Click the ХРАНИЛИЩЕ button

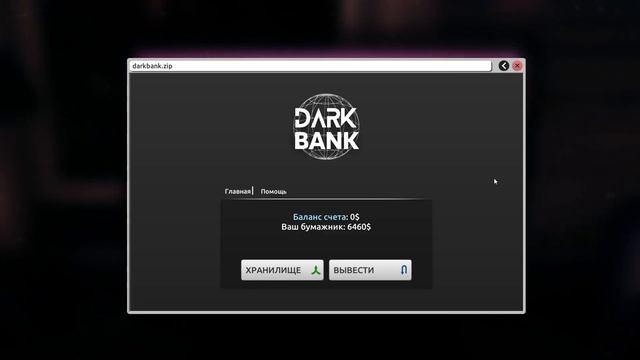click(282, 270)
